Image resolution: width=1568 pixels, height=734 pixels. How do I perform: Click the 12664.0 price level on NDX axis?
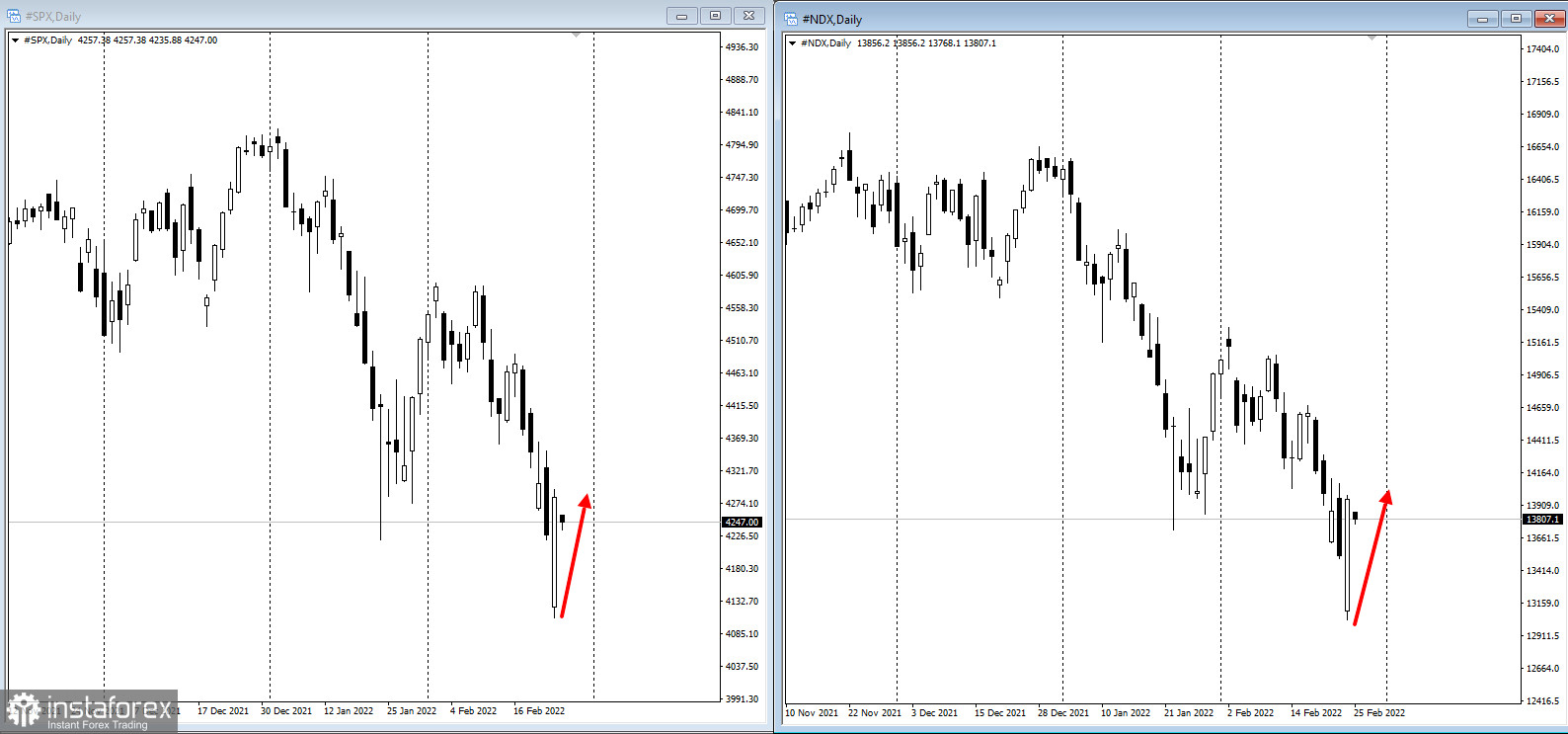(1542, 669)
